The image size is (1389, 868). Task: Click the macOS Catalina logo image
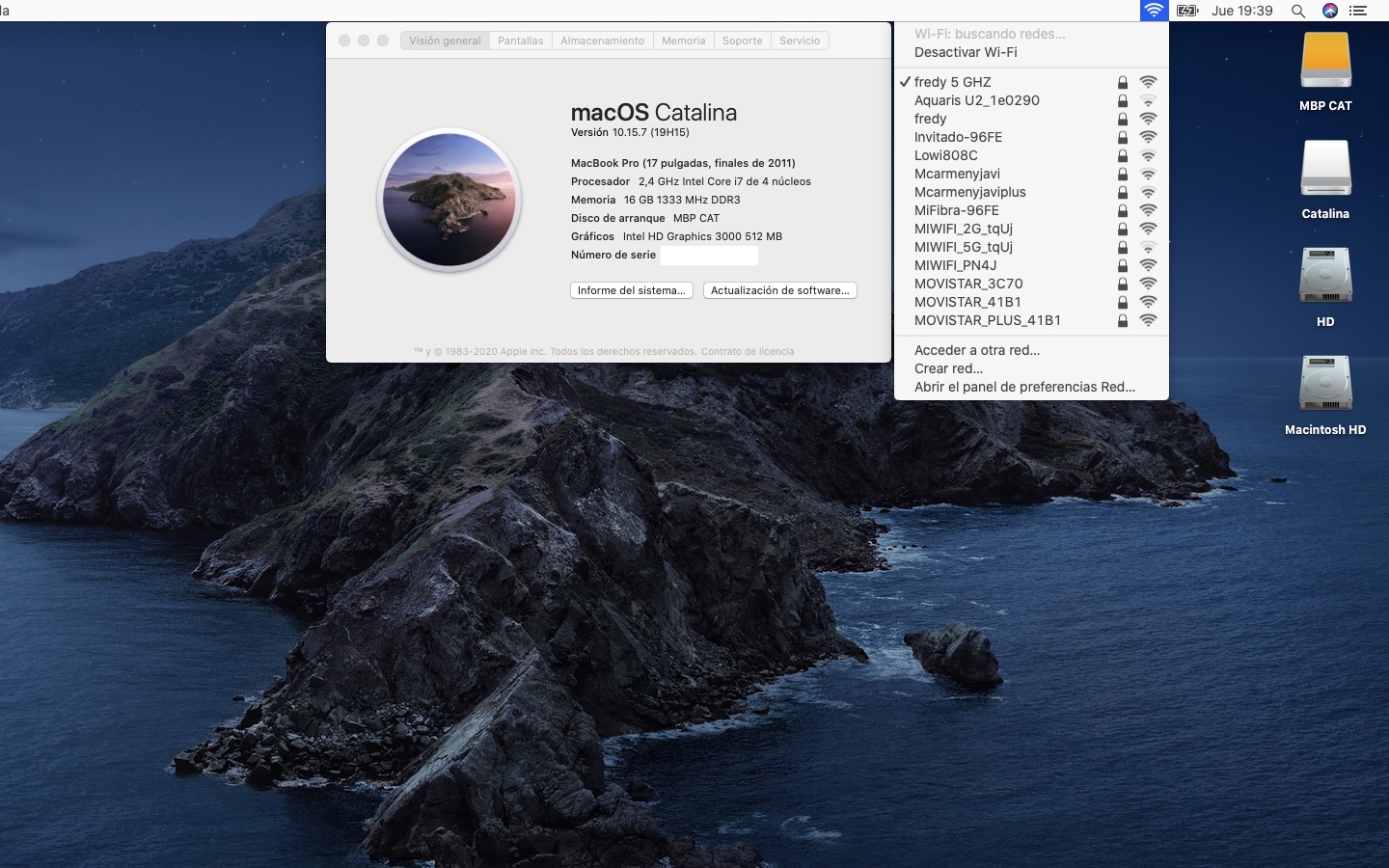pos(449,200)
